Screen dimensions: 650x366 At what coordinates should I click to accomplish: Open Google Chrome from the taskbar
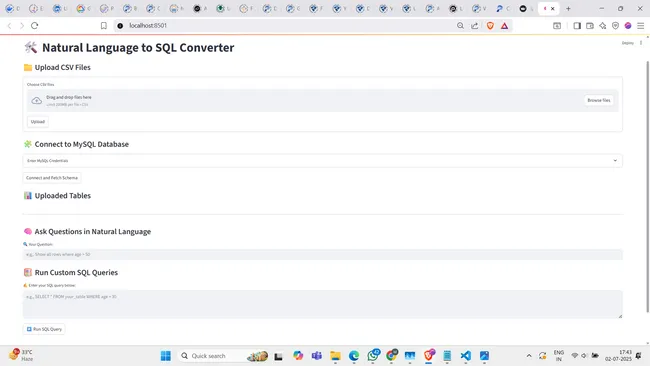pos(391,355)
